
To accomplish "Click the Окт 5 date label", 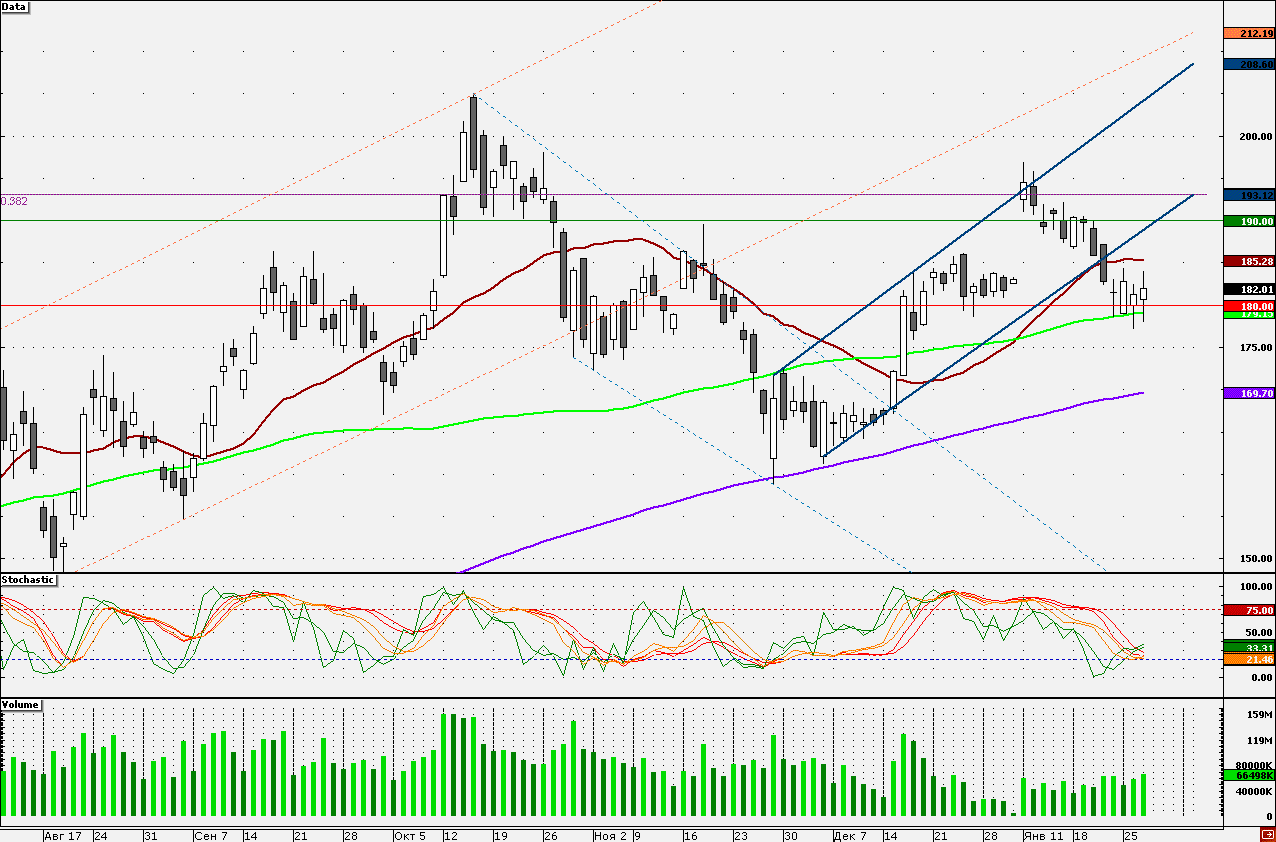I will 410,835.
